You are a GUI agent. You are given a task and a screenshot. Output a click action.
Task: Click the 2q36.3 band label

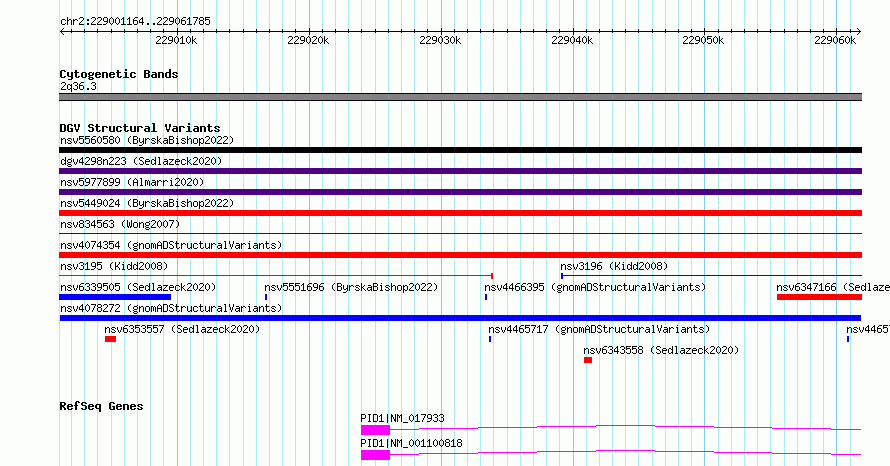[78, 86]
